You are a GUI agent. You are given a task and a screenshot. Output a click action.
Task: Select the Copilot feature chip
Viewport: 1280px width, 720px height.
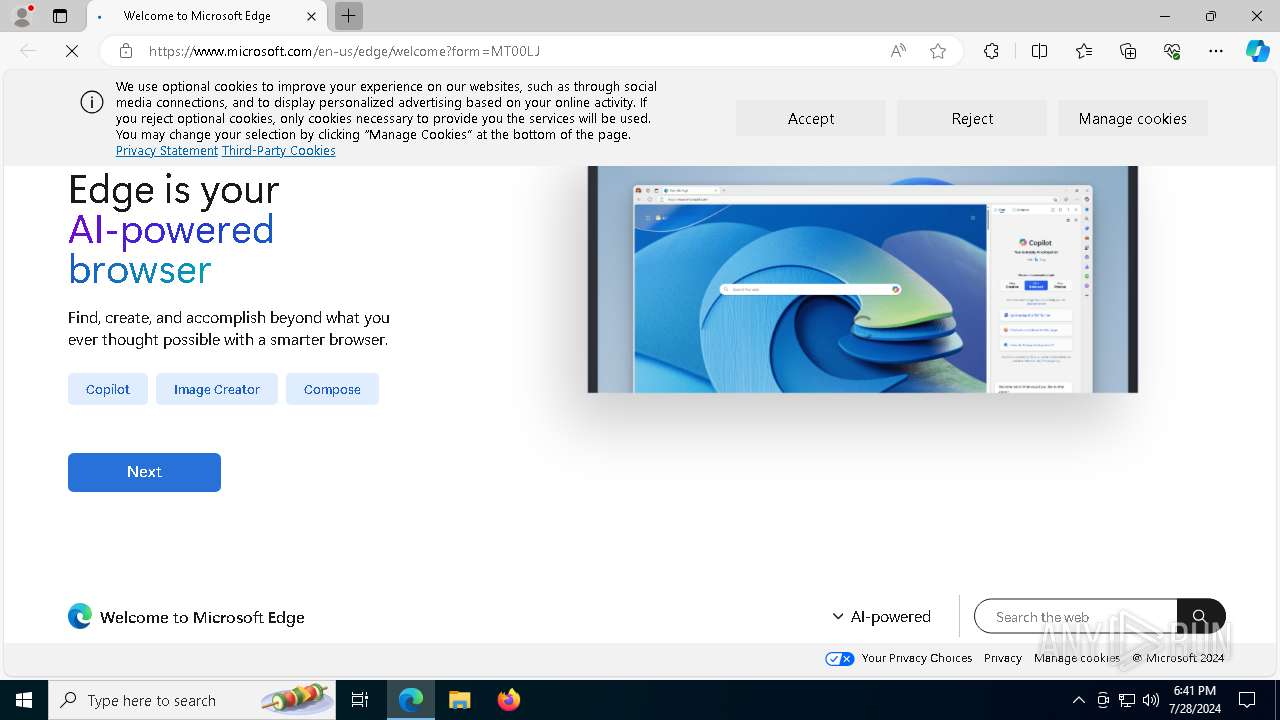(x=108, y=389)
